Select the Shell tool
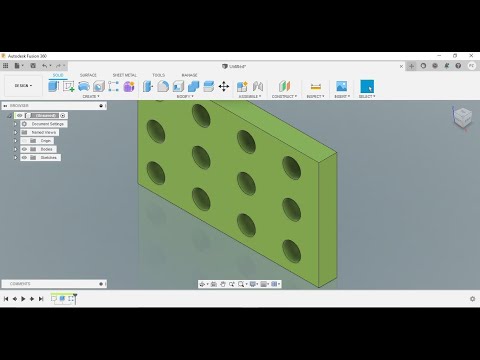Viewport: 480px width, 360px height. 178,86
